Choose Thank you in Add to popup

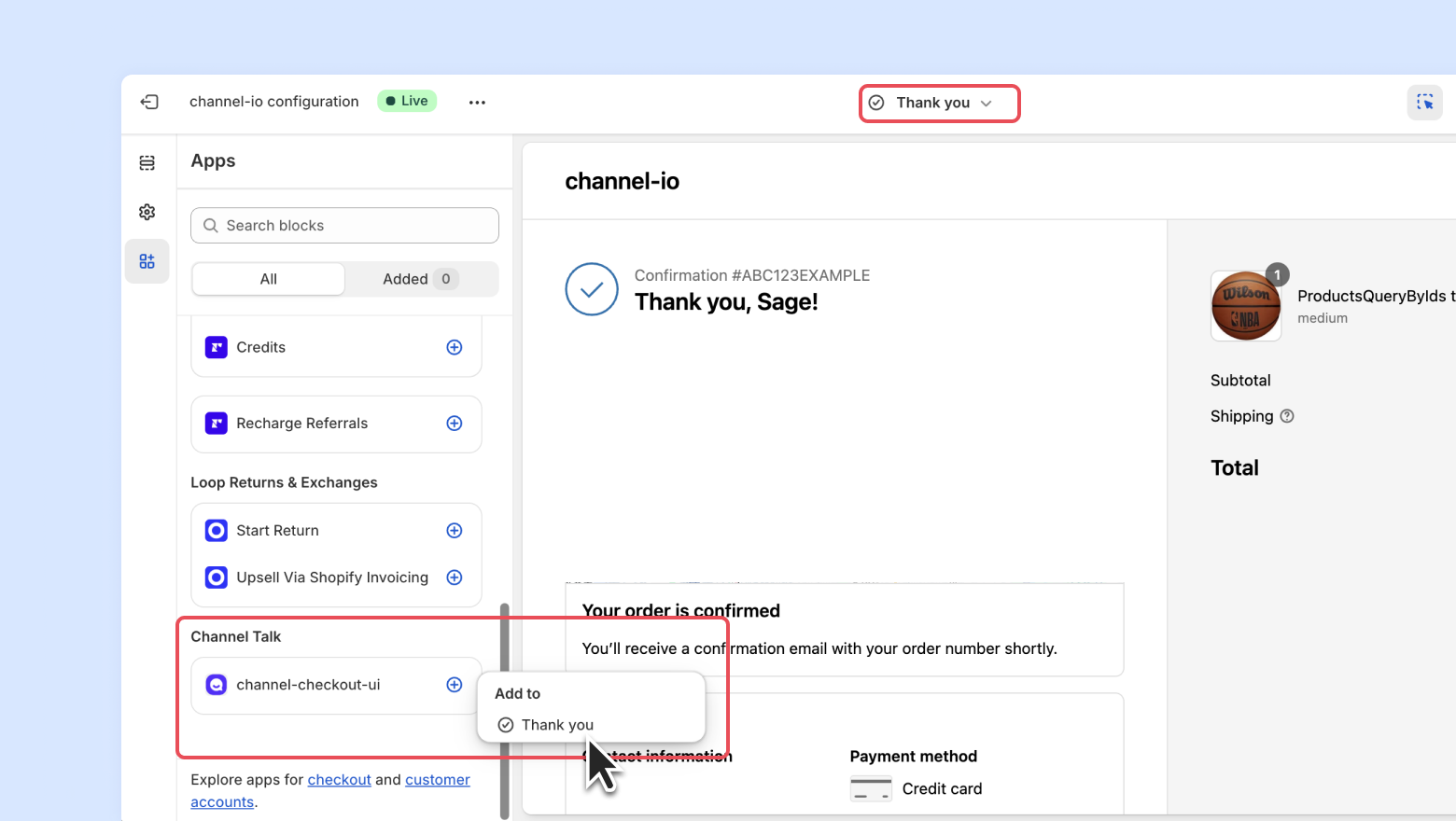click(x=557, y=725)
